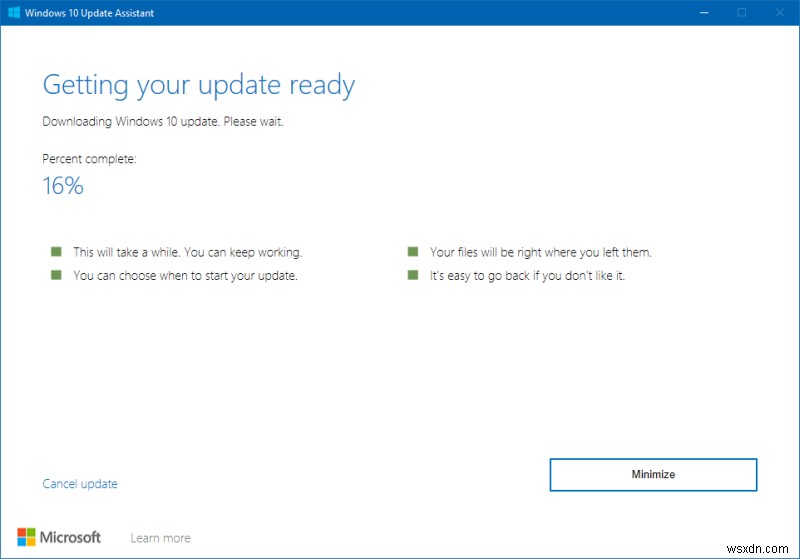Click the "Getting your update ready" heading
This screenshot has width=800, height=559.
click(x=198, y=85)
